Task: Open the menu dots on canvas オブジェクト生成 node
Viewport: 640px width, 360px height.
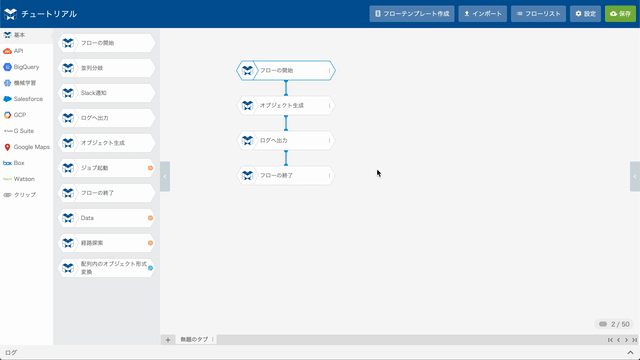Action: point(329,105)
